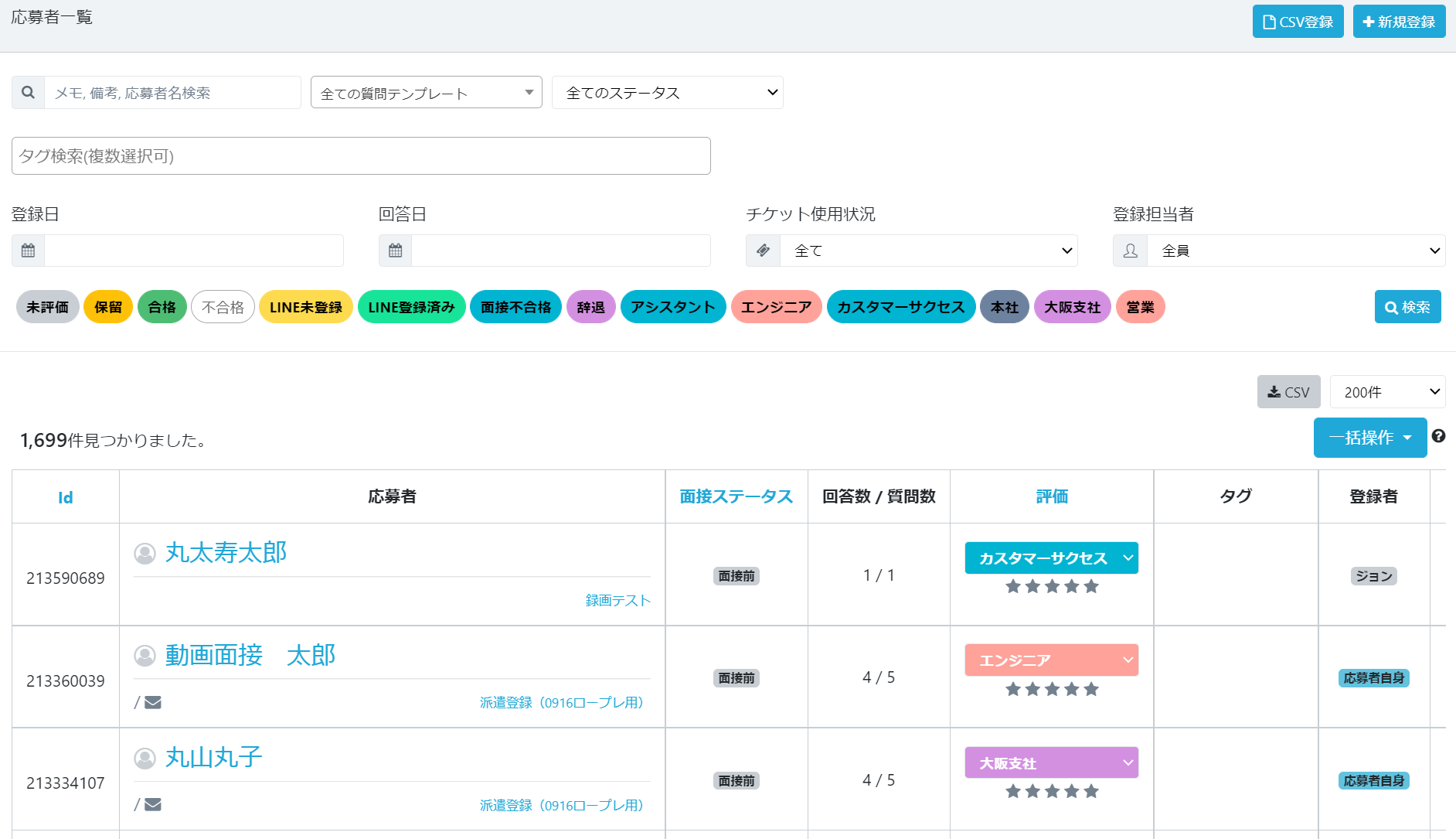Sort table by 評価 column header
This screenshot has width=1456, height=839.
(1052, 496)
